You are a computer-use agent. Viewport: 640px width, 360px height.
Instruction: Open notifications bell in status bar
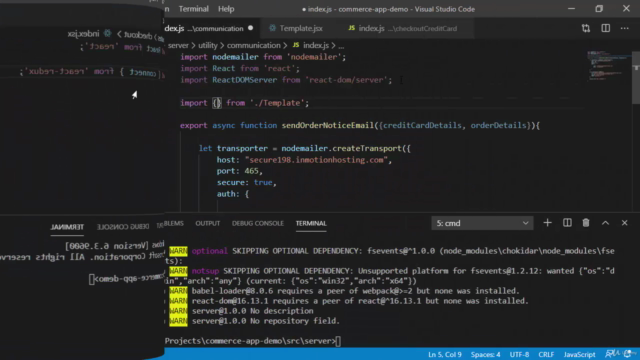click(x=628, y=354)
